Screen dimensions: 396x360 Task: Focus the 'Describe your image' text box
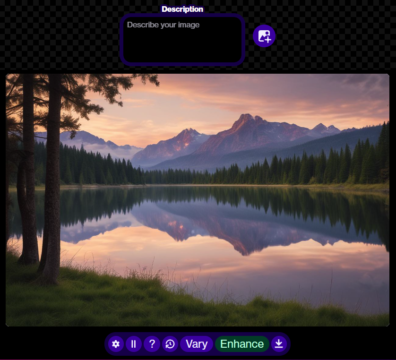click(x=182, y=40)
